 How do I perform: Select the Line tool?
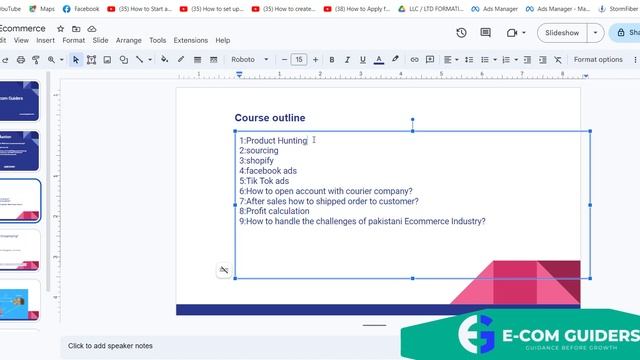coord(140,60)
